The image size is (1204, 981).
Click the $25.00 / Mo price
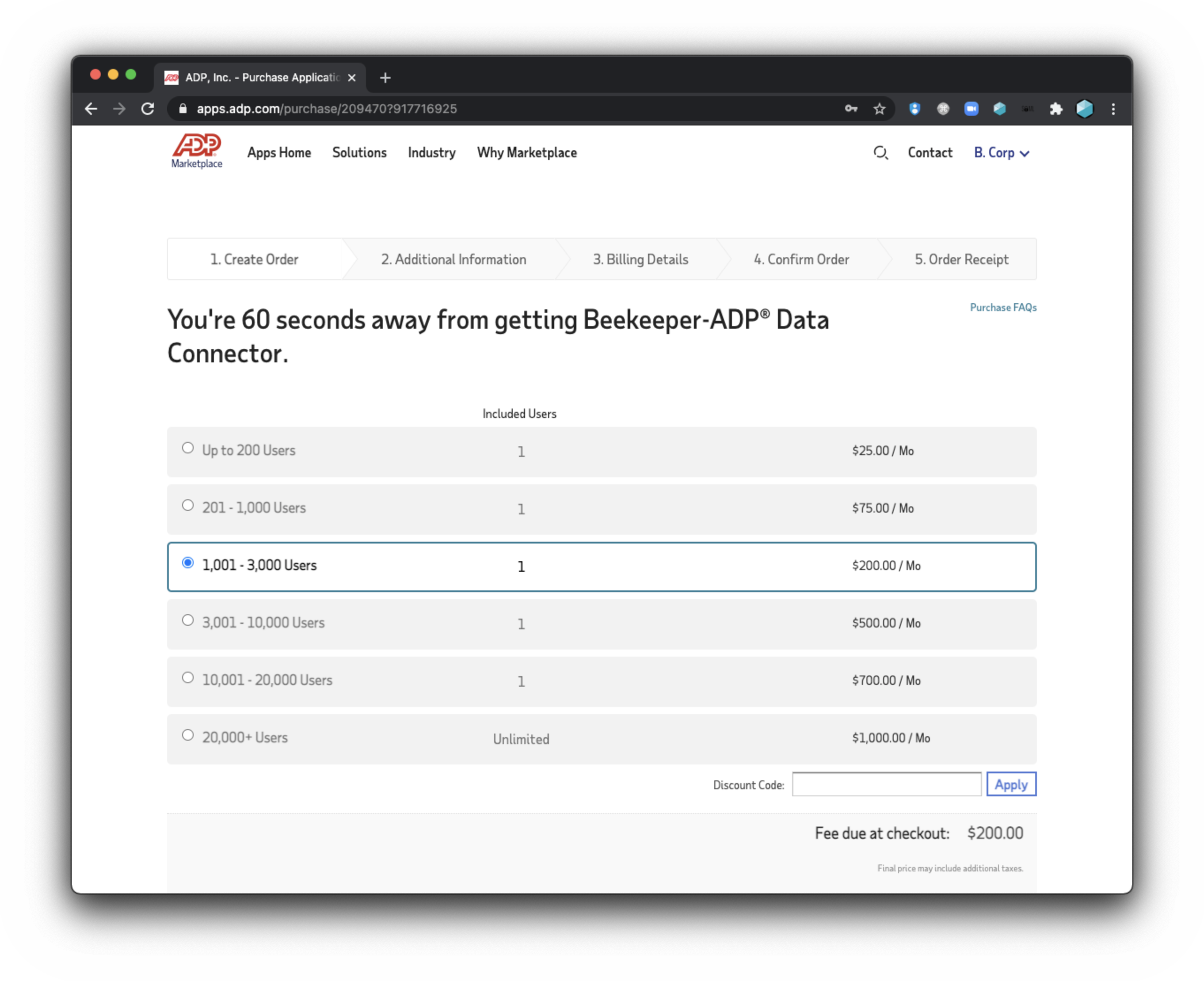click(883, 451)
